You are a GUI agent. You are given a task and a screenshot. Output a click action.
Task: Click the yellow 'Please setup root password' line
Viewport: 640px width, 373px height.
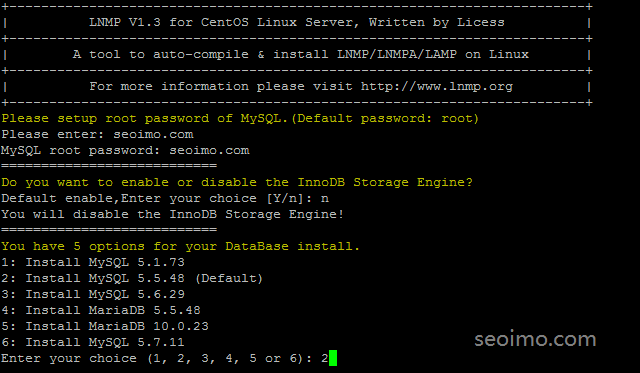(x=240, y=118)
